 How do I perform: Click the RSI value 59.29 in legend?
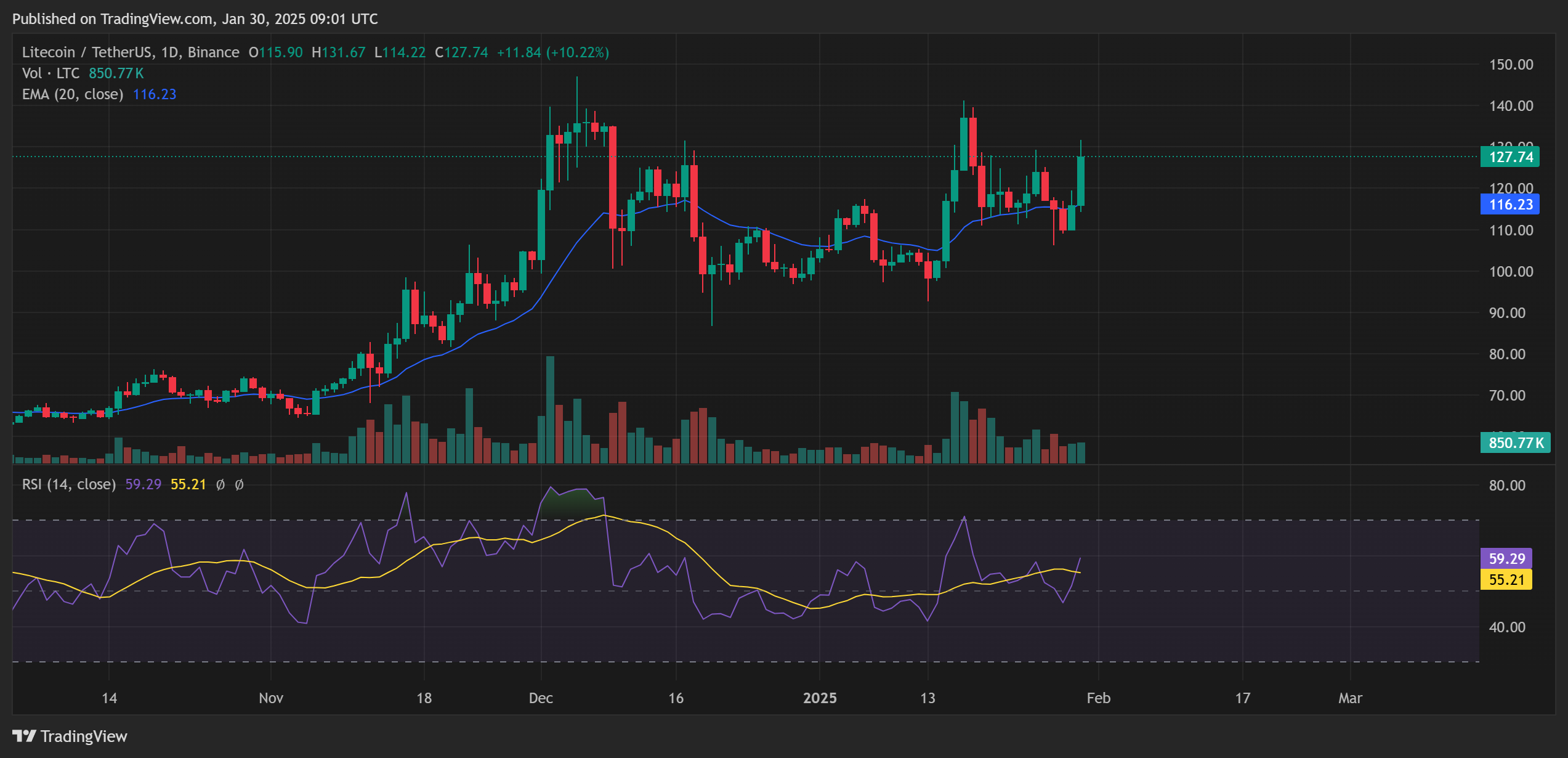coord(143,484)
